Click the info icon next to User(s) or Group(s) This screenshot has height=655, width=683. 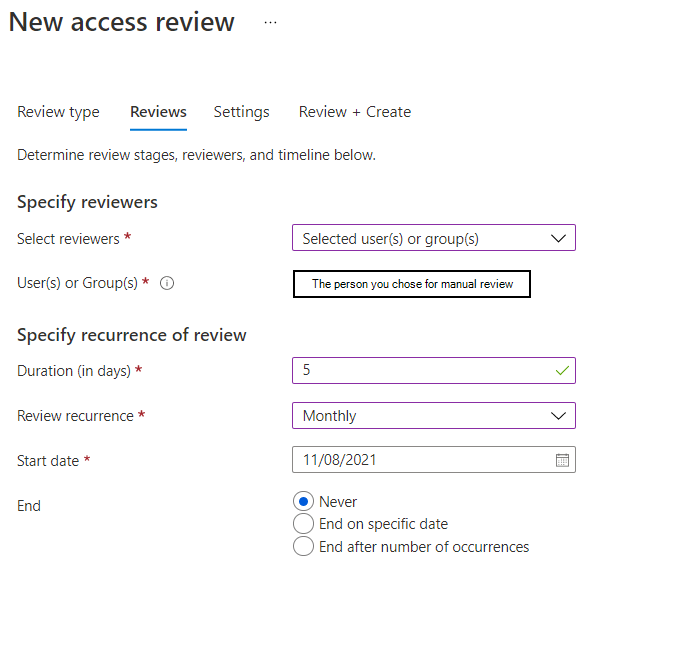[x=167, y=283]
